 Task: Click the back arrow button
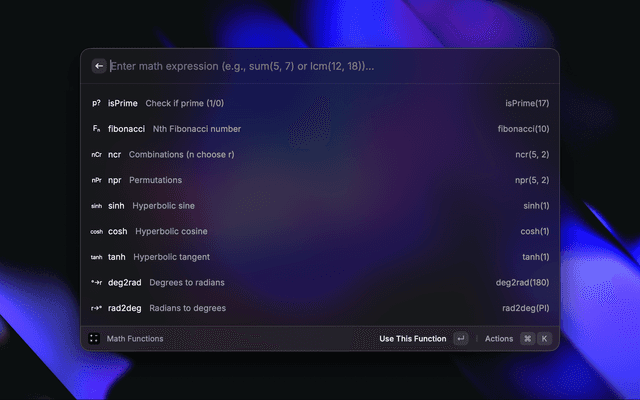coord(98,66)
